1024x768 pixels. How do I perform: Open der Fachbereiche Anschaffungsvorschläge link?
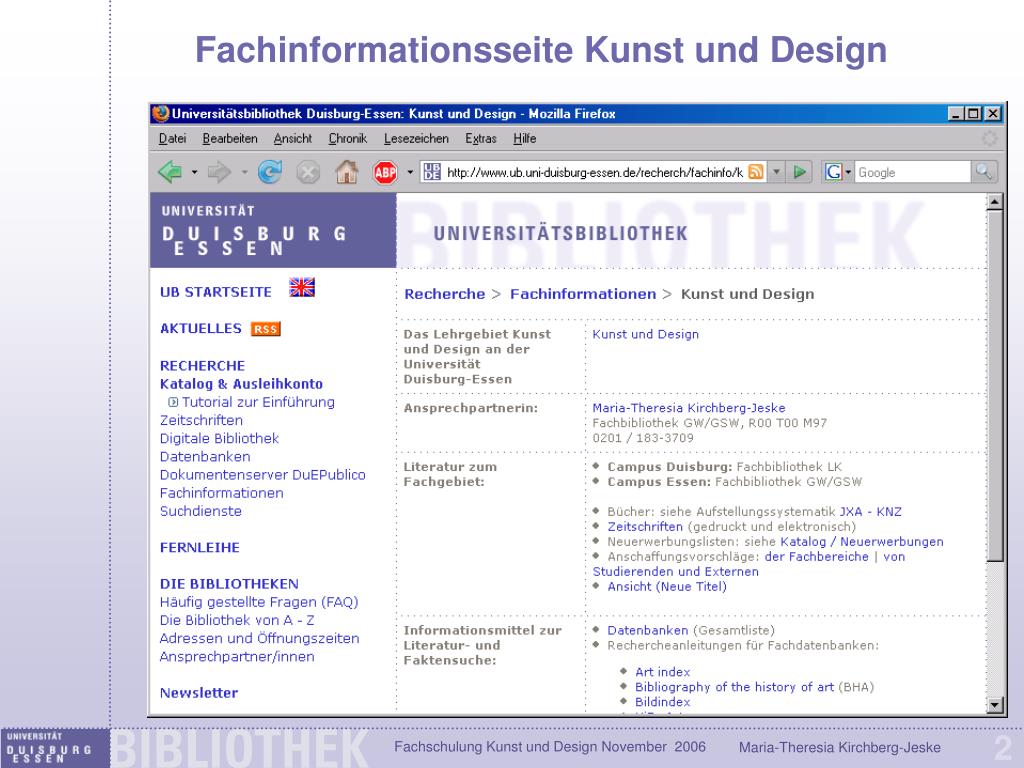[x=816, y=556]
